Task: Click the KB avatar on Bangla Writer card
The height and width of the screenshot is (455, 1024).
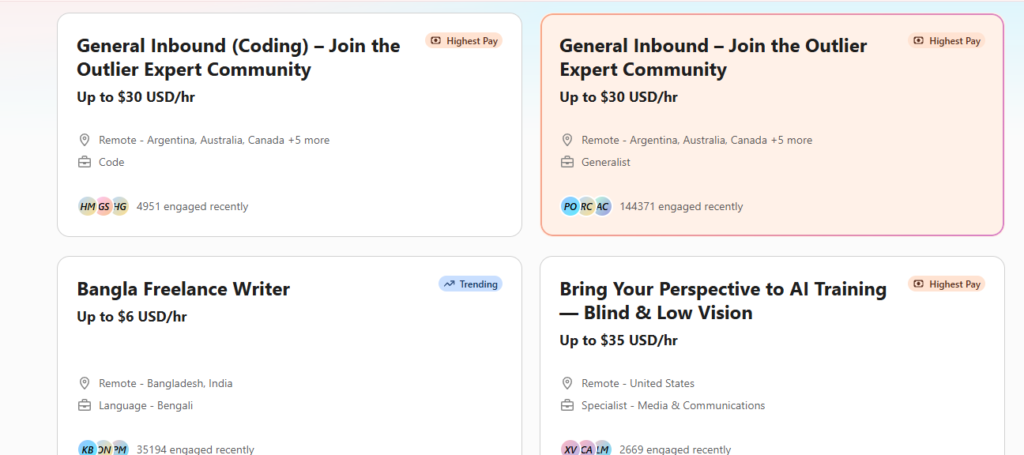Action: click(87, 449)
